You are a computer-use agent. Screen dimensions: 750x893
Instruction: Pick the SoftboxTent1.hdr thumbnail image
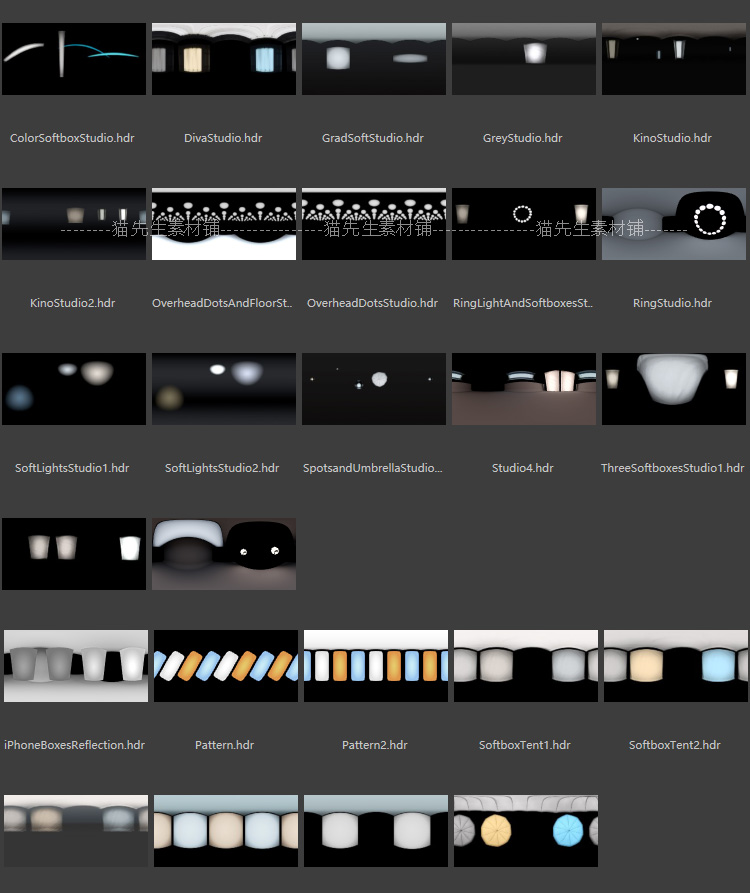pyautogui.click(x=526, y=666)
